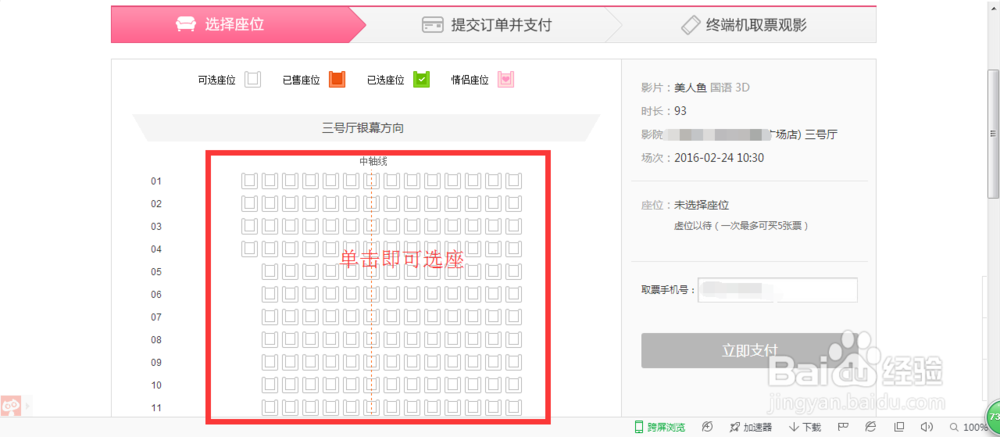Click the window-stack icon in status bar
Viewport: 1000px width, 437px height.
pyautogui.click(x=899, y=427)
